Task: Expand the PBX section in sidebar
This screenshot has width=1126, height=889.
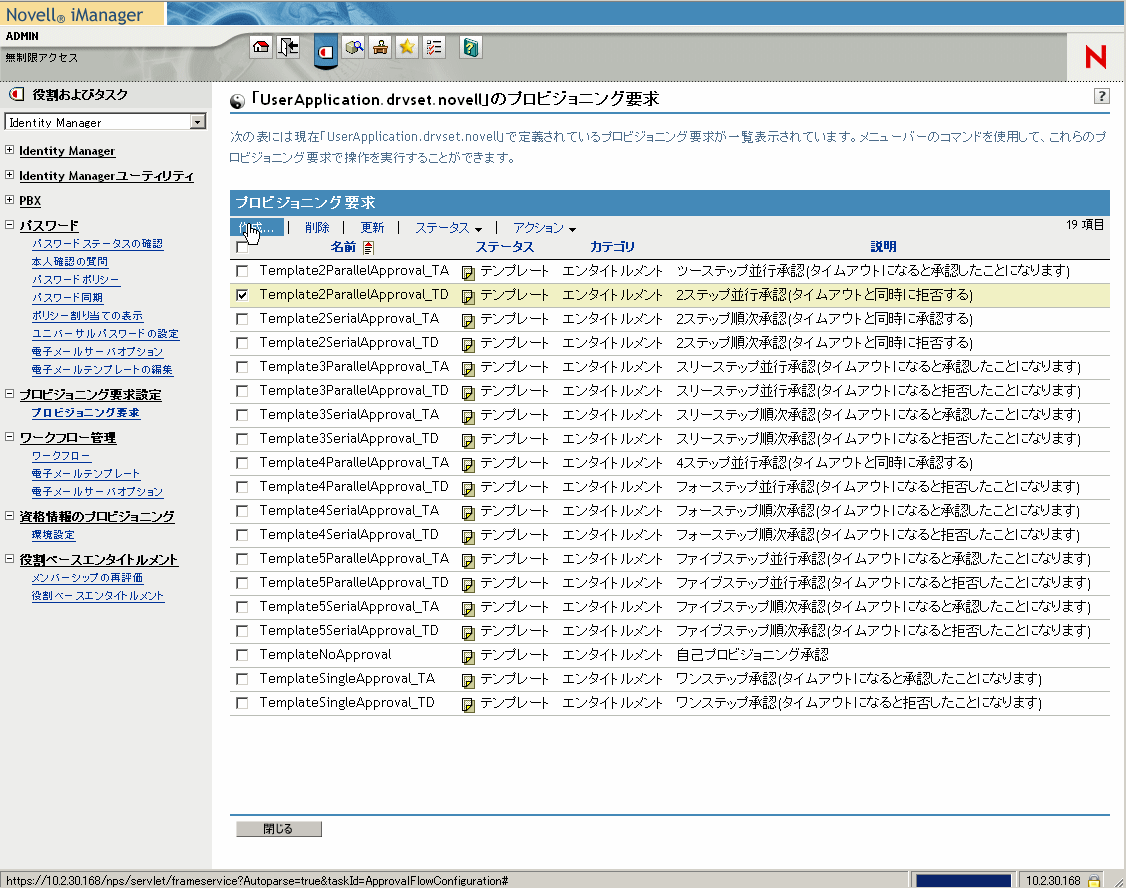Action: (x=10, y=200)
